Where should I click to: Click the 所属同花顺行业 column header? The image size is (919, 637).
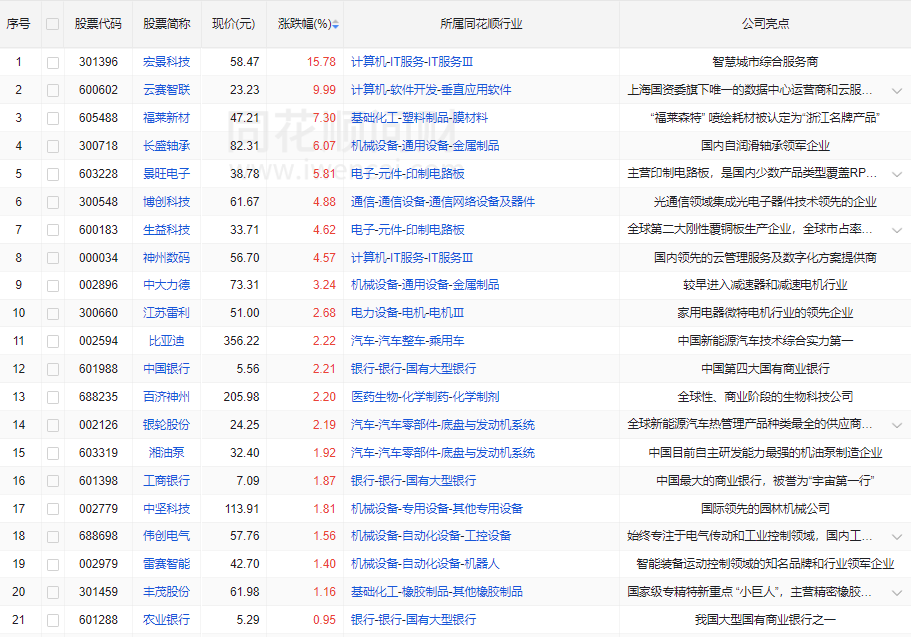[x=481, y=24]
